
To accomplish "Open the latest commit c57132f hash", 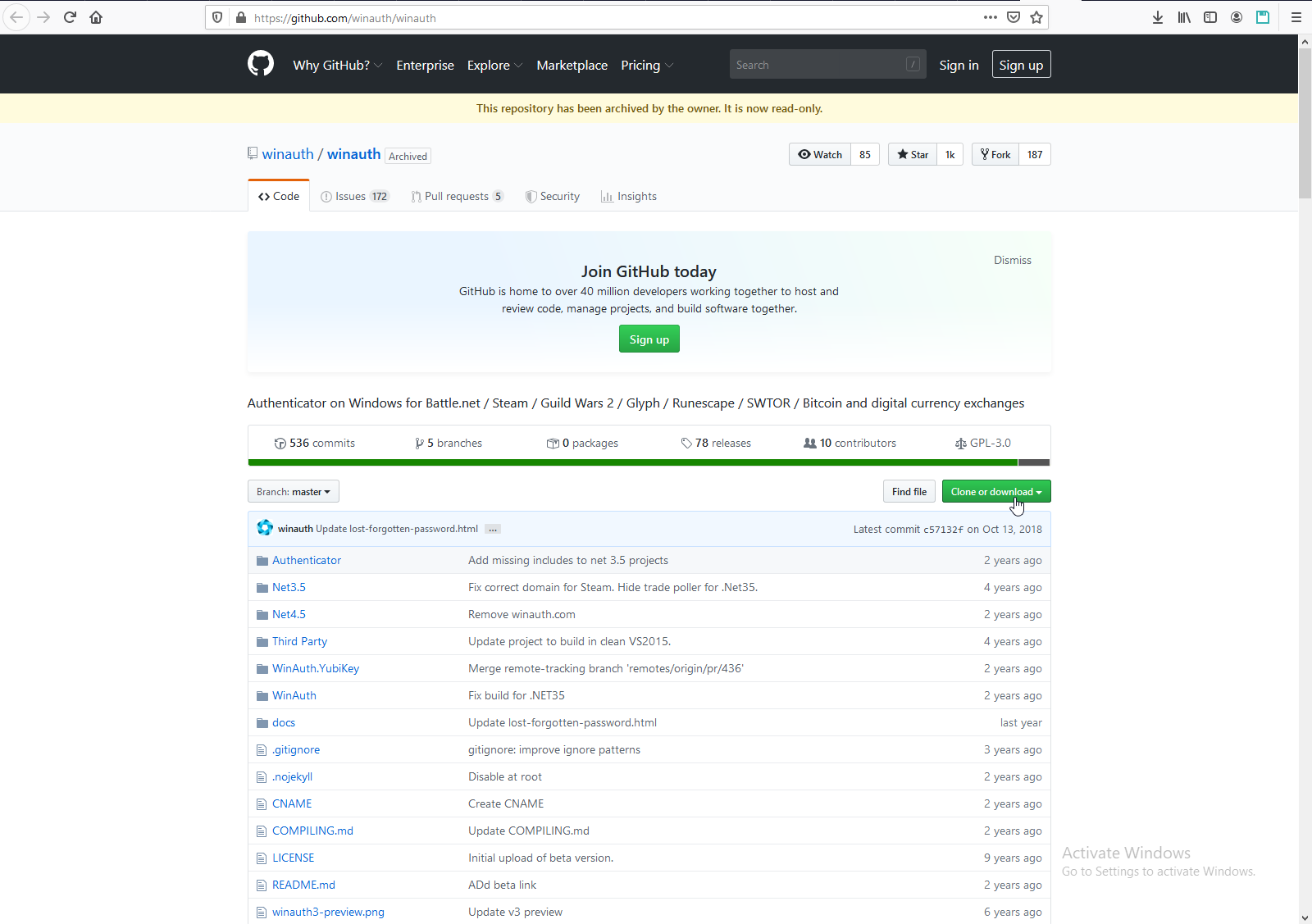I will coord(944,530).
